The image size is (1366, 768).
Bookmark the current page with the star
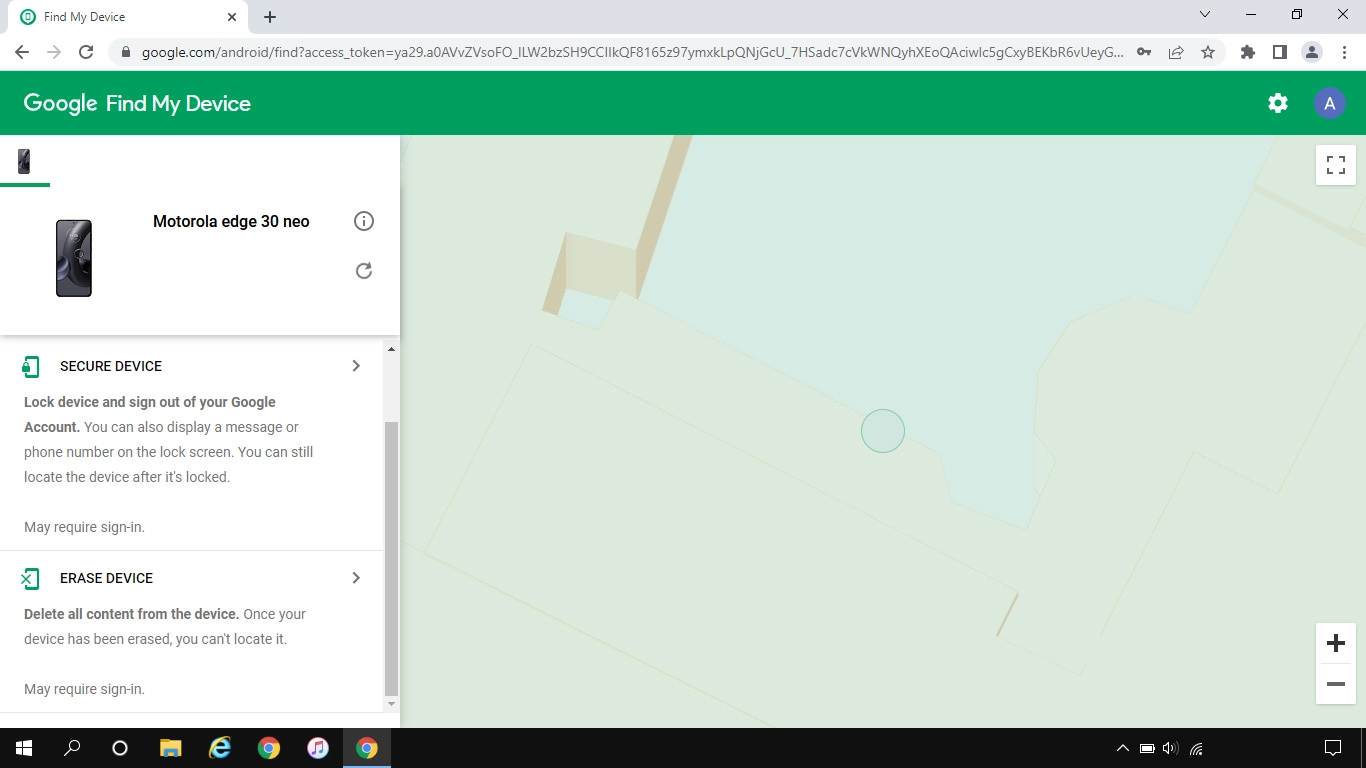pos(1209,51)
